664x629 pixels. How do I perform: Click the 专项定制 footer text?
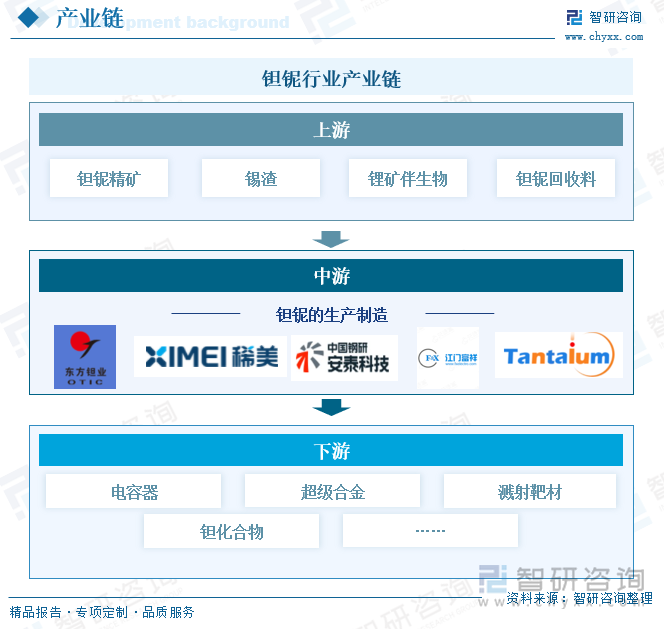point(102,612)
